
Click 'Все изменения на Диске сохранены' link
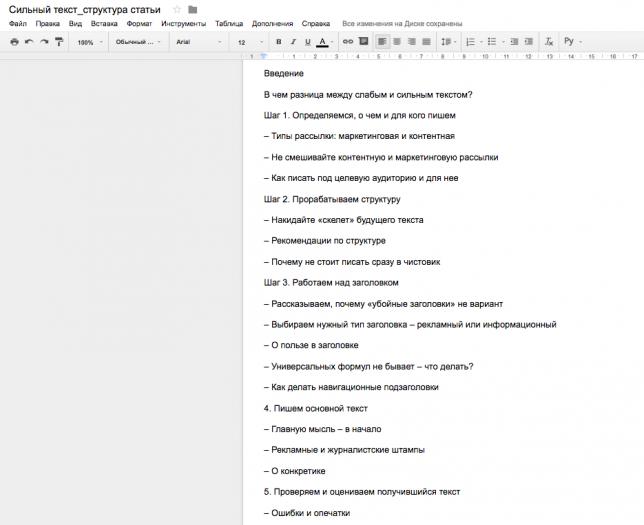(x=402, y=24)
